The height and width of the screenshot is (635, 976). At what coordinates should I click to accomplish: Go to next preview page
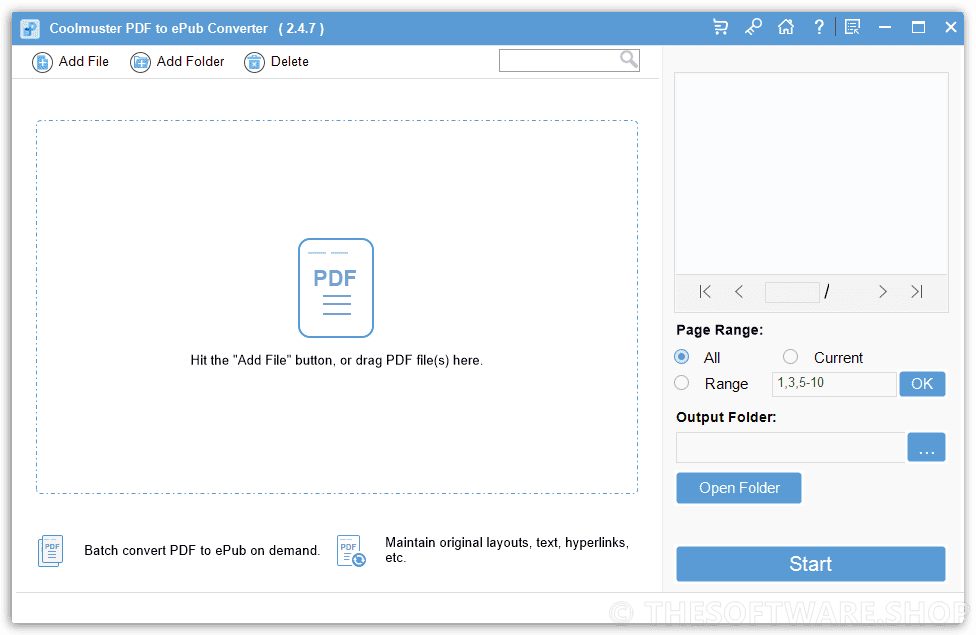pyautogui.click(x=882, y=291)
